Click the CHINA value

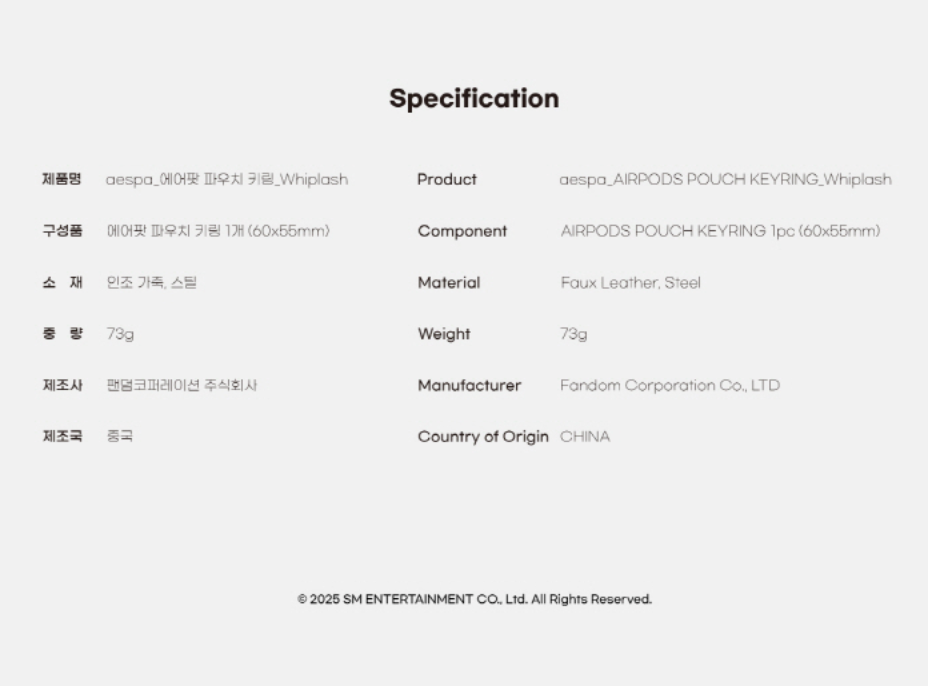pyautogui.click(x=585, y=437)
